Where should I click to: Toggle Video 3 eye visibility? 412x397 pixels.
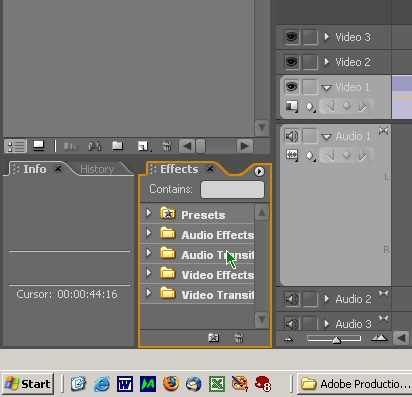point(292,37)
